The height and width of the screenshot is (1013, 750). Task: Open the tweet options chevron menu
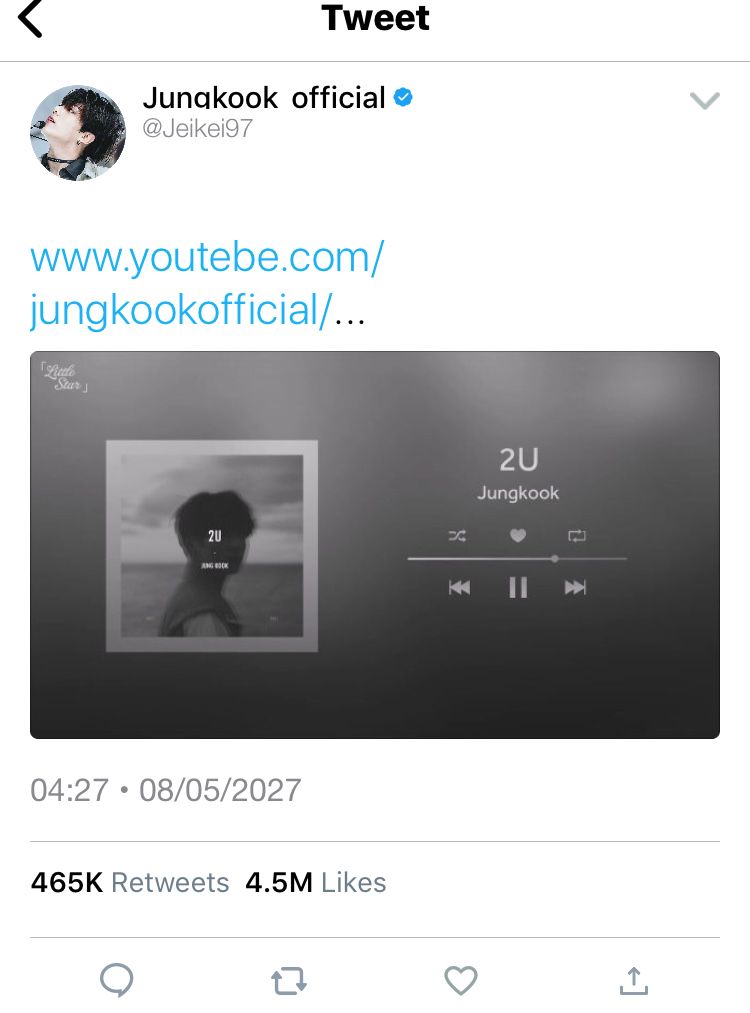tap(704, 101)
